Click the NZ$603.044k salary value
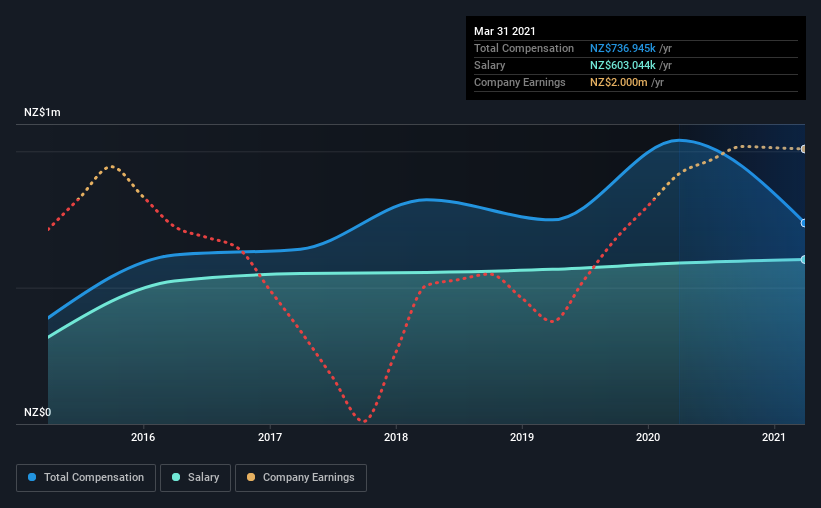 623,65
